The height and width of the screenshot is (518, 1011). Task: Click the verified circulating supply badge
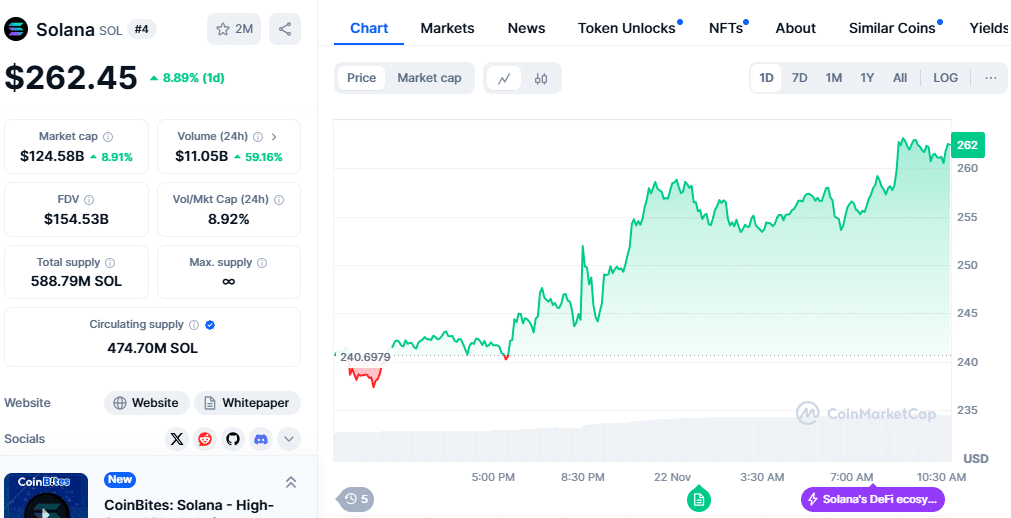click(x=210, y=324)
